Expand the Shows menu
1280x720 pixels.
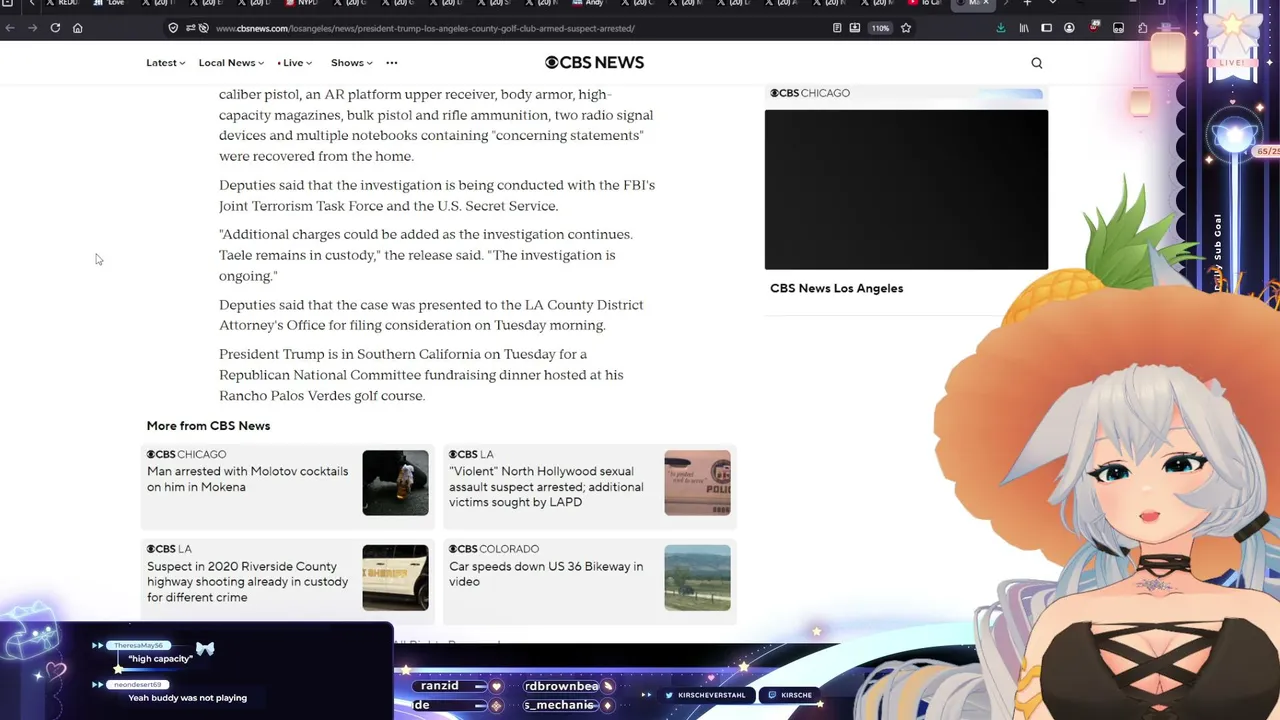coord(352,63)
